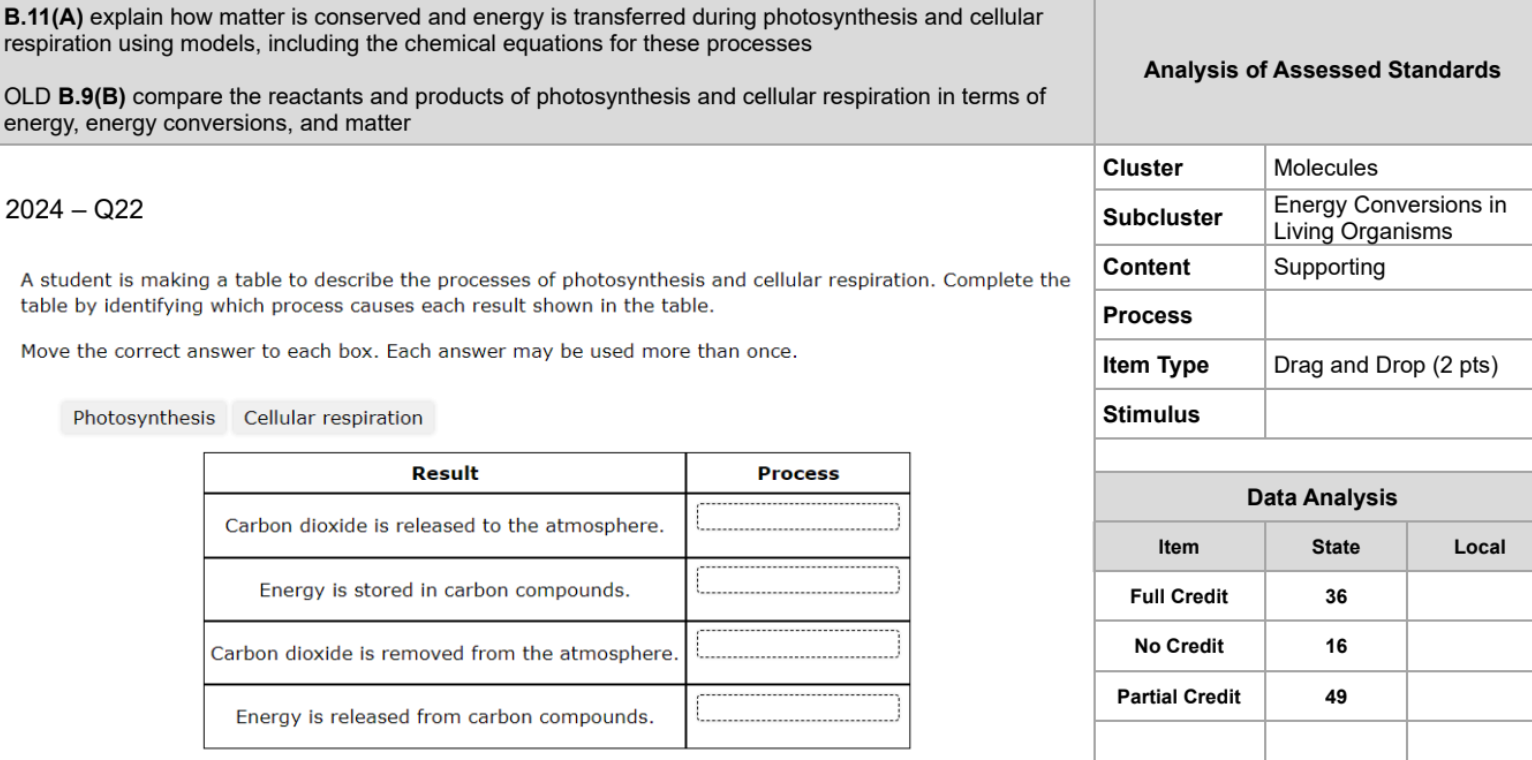This screenshot has height=760, width=1532.
Task: Click drop box for carbon dioxide removed row
Action: 798,644
